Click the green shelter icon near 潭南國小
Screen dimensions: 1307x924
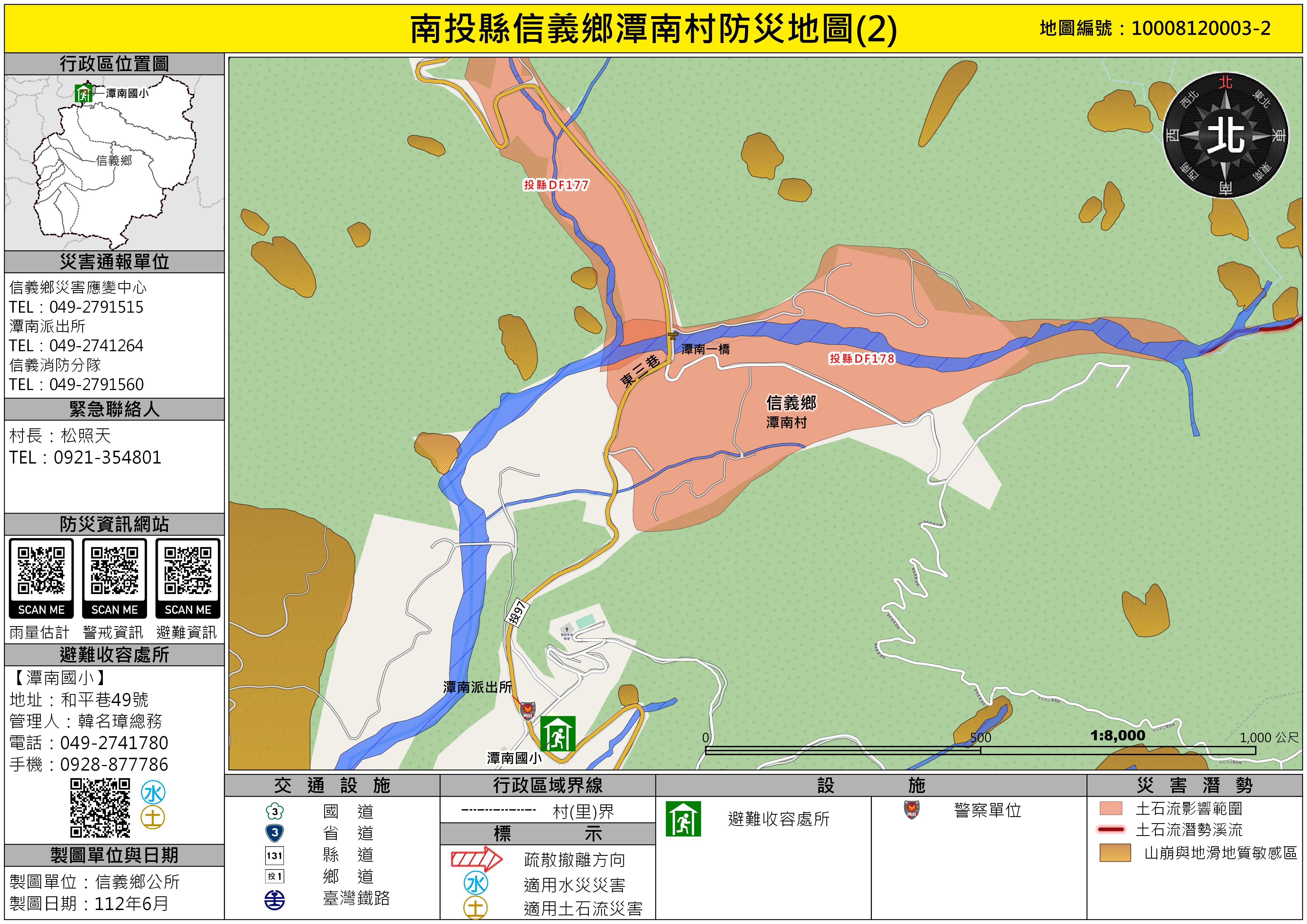coord(557,734)
